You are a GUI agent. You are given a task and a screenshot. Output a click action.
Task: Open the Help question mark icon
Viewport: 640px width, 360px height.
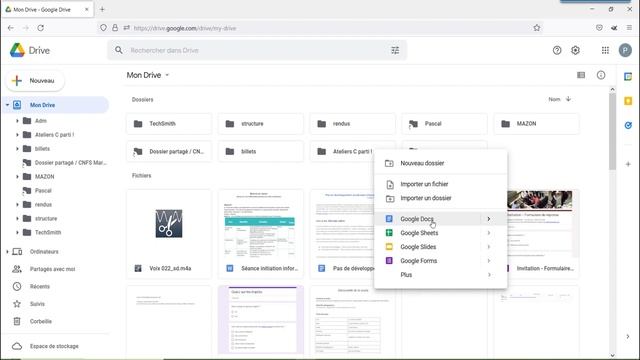[557, 50]
